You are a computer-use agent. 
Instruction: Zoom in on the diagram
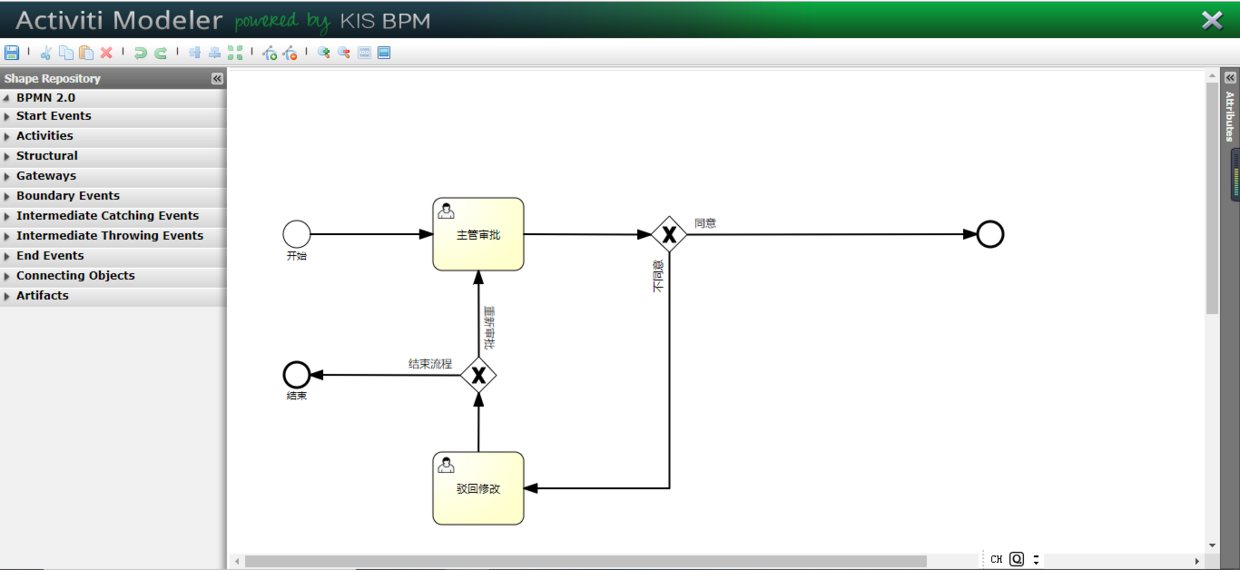coord(324,53)
